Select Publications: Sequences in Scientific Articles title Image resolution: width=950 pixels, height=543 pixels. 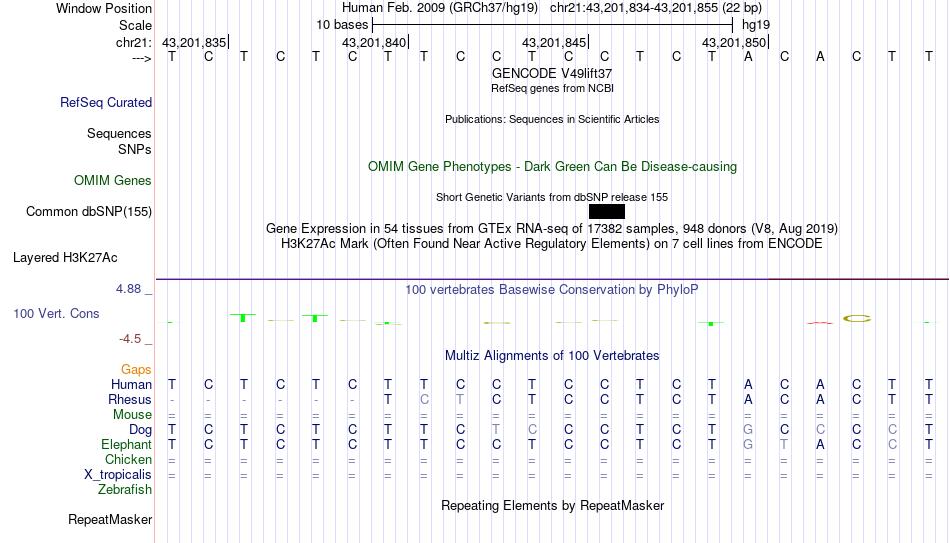(552, 119)
